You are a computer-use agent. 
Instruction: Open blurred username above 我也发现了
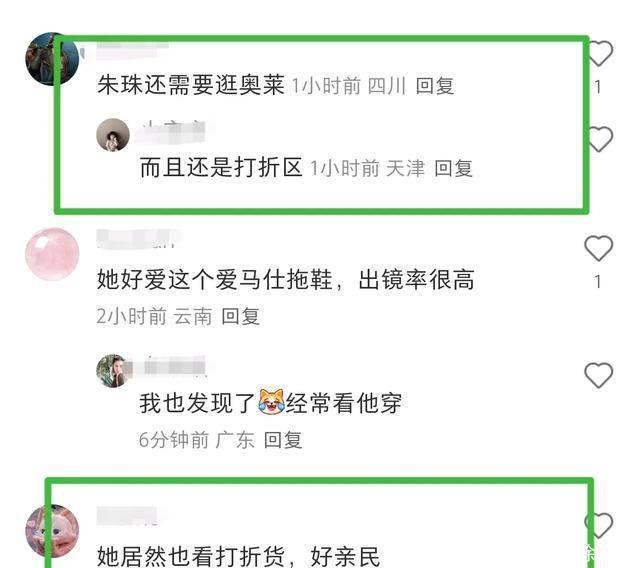(x=170, y=366)
